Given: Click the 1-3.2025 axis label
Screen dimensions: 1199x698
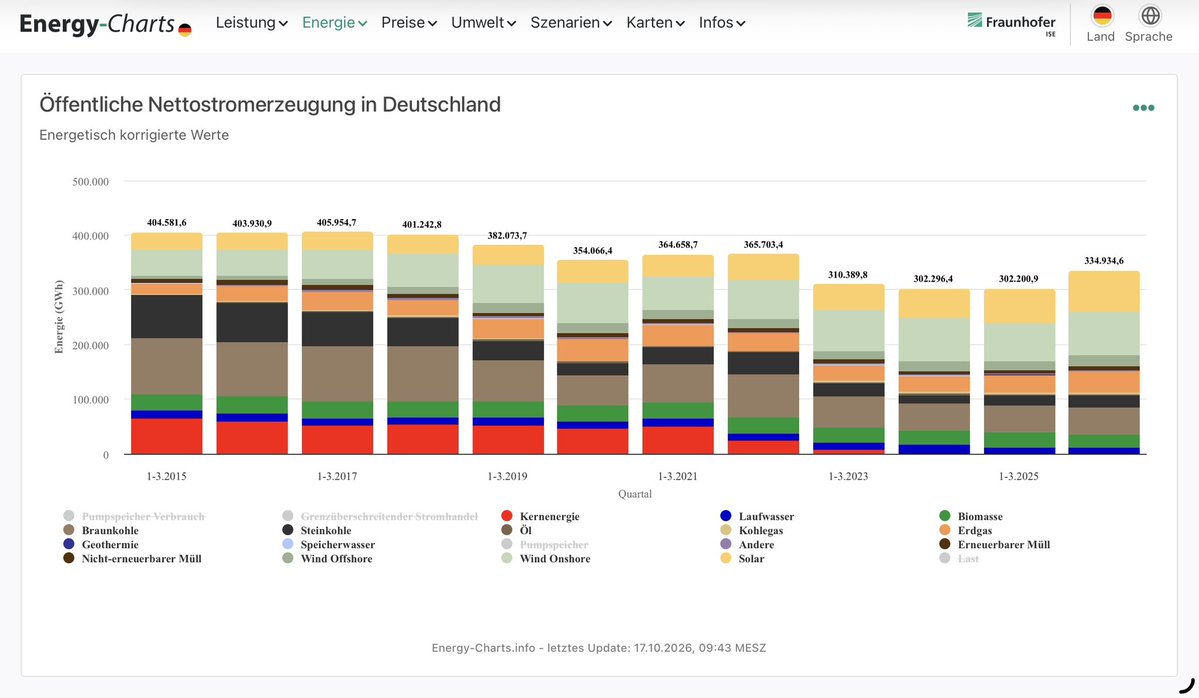Looking at the screenshot, I should [x=1019, y=476].
